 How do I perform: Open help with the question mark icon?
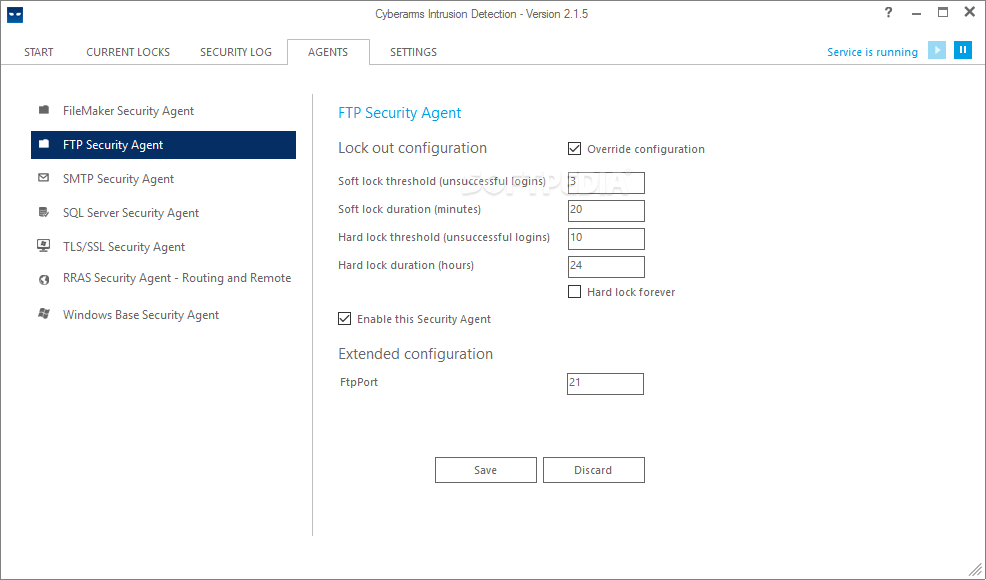click(888, 13)
